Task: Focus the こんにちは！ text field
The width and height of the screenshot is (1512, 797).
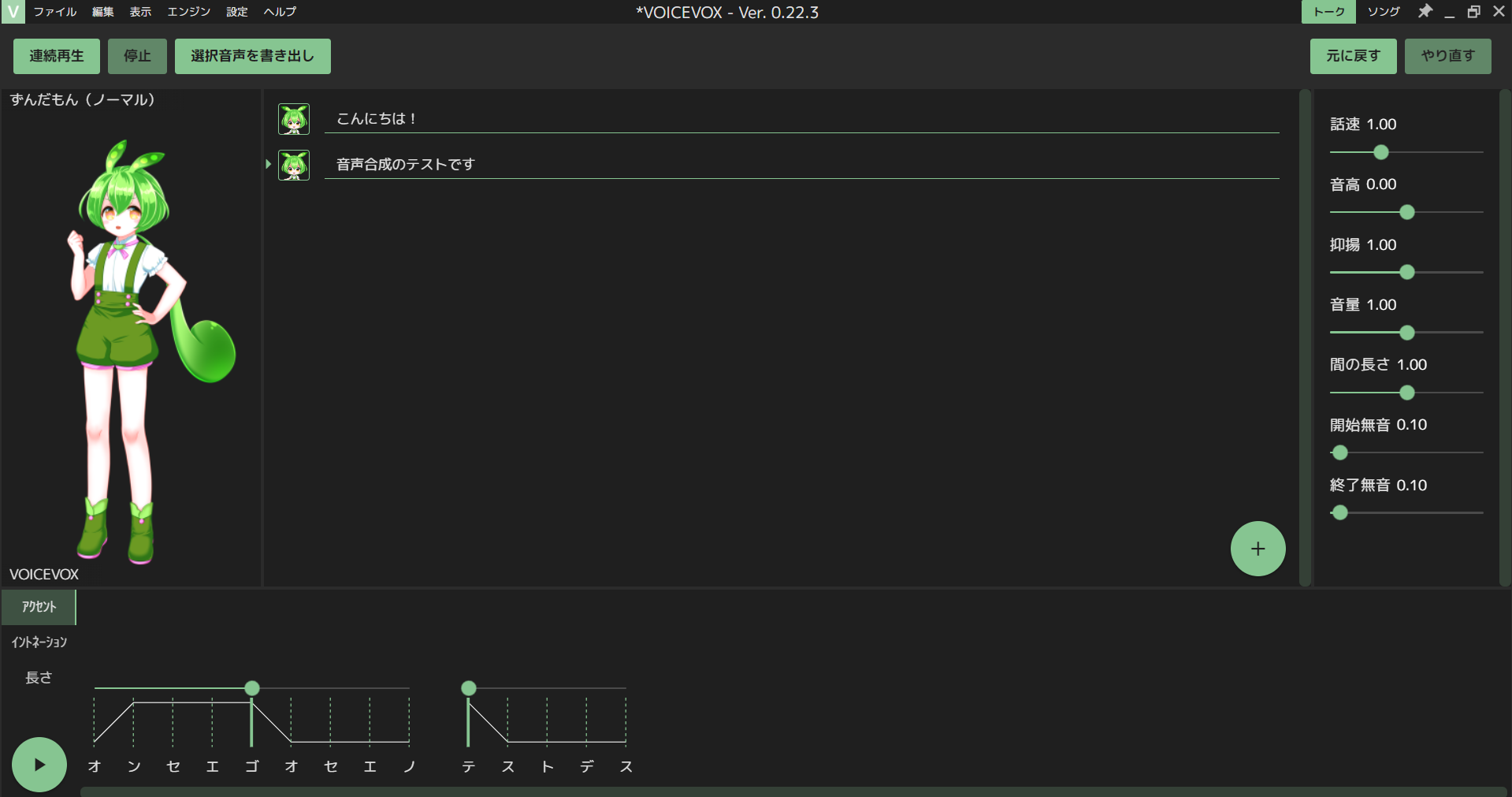Action: tap(802, 119)
